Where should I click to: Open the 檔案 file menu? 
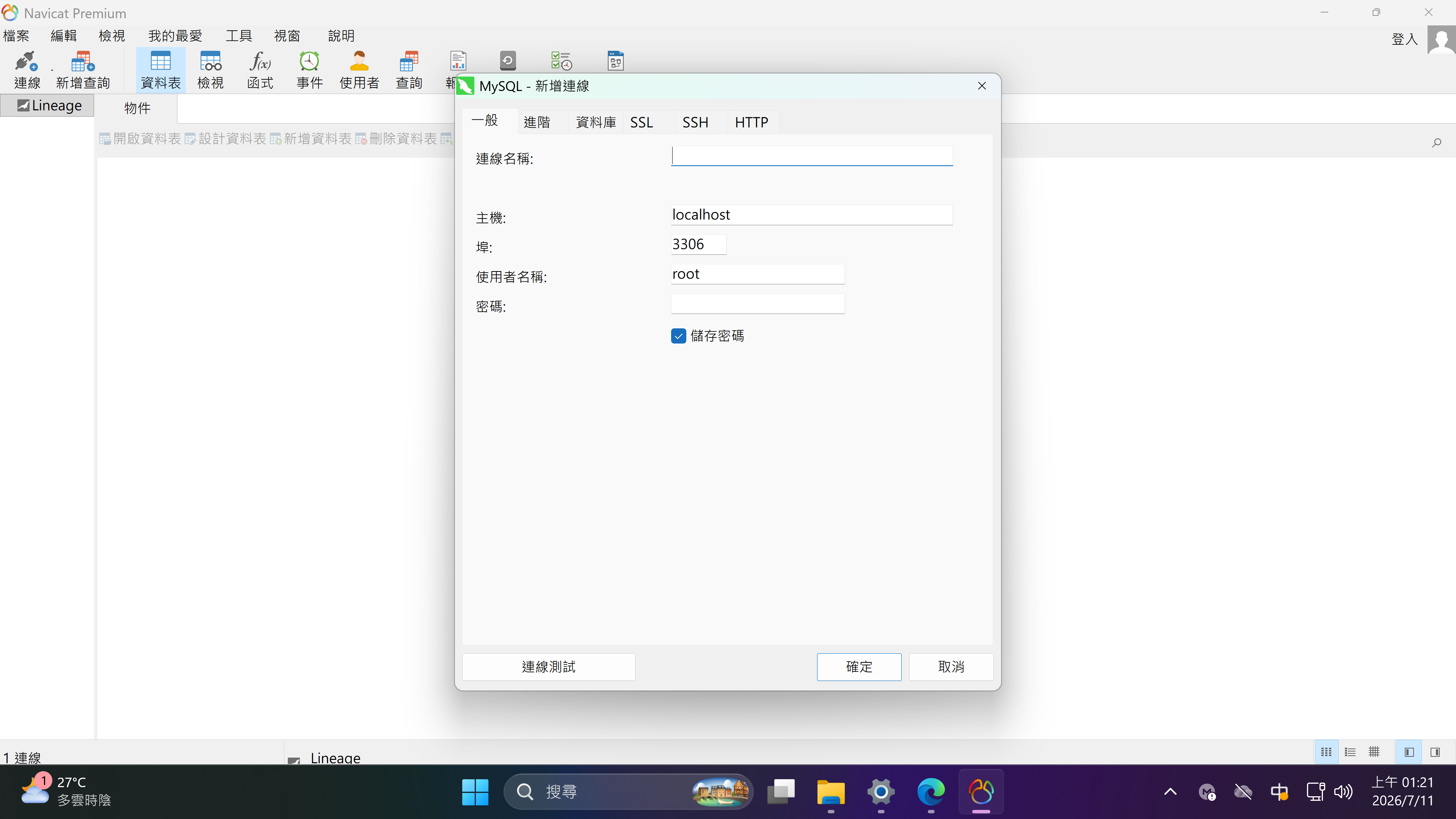coord(16,36)
